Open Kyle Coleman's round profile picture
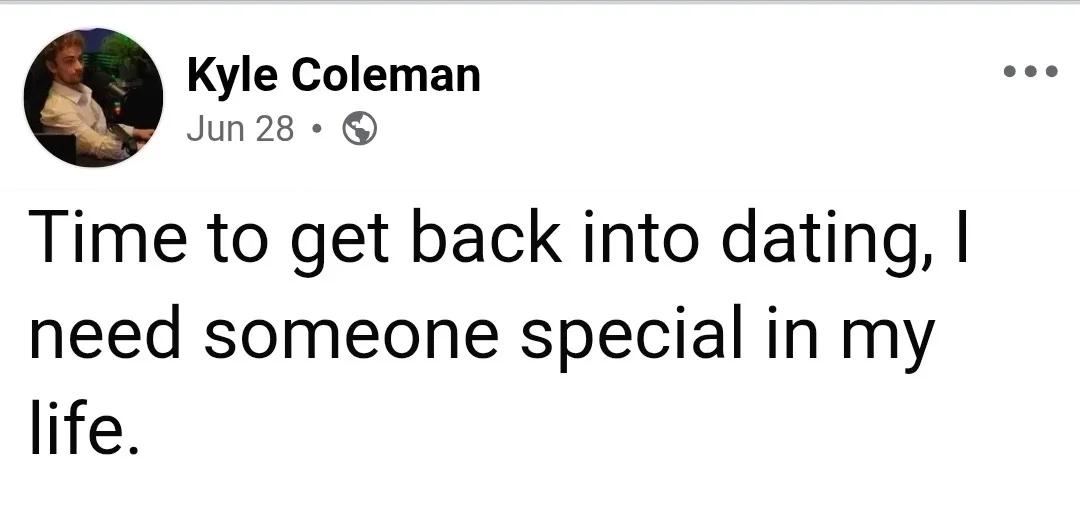This screenshot has width=1080, height=512. 93,97
